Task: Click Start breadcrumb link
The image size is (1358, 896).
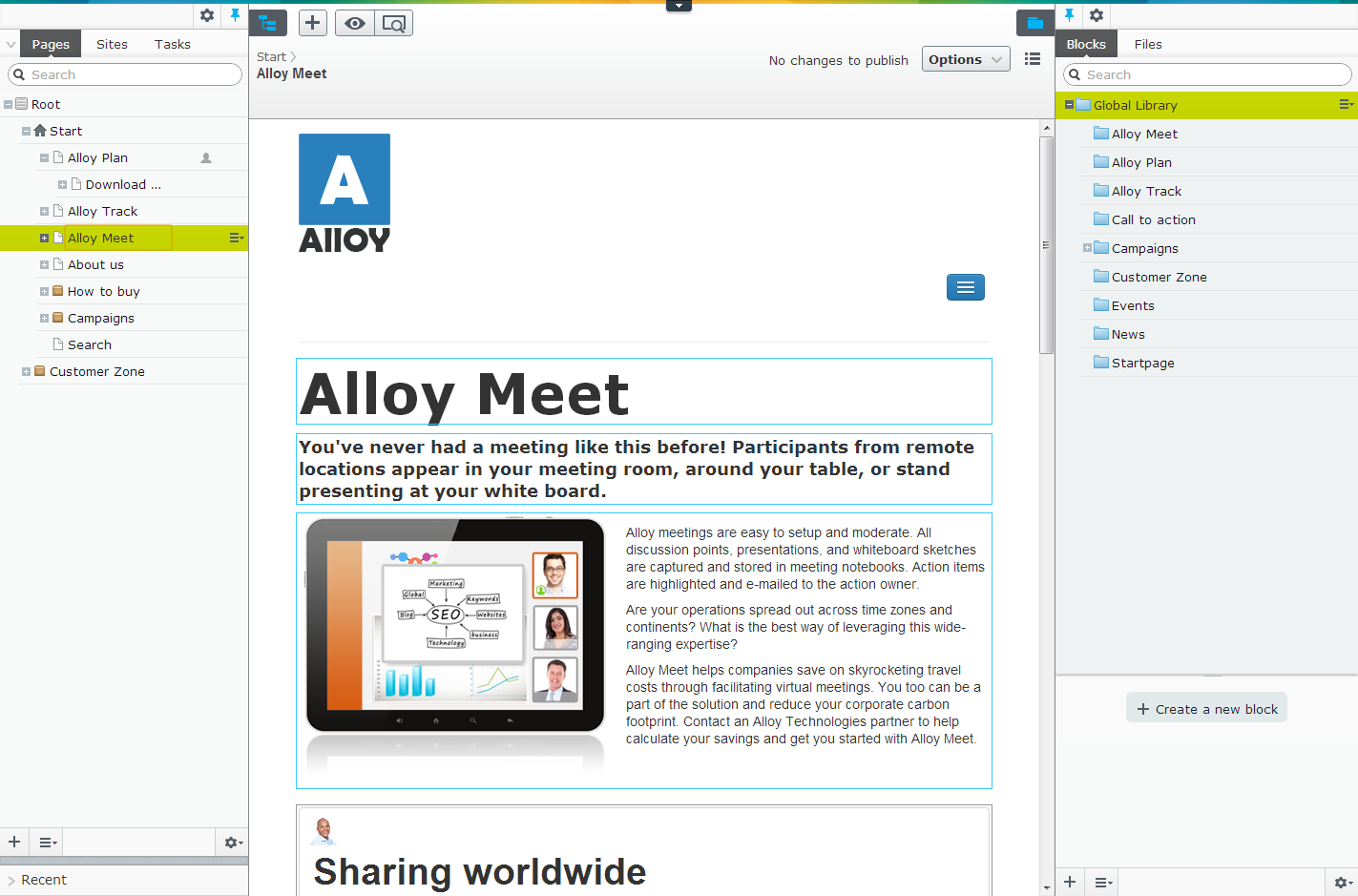Action: click(271, 56)
